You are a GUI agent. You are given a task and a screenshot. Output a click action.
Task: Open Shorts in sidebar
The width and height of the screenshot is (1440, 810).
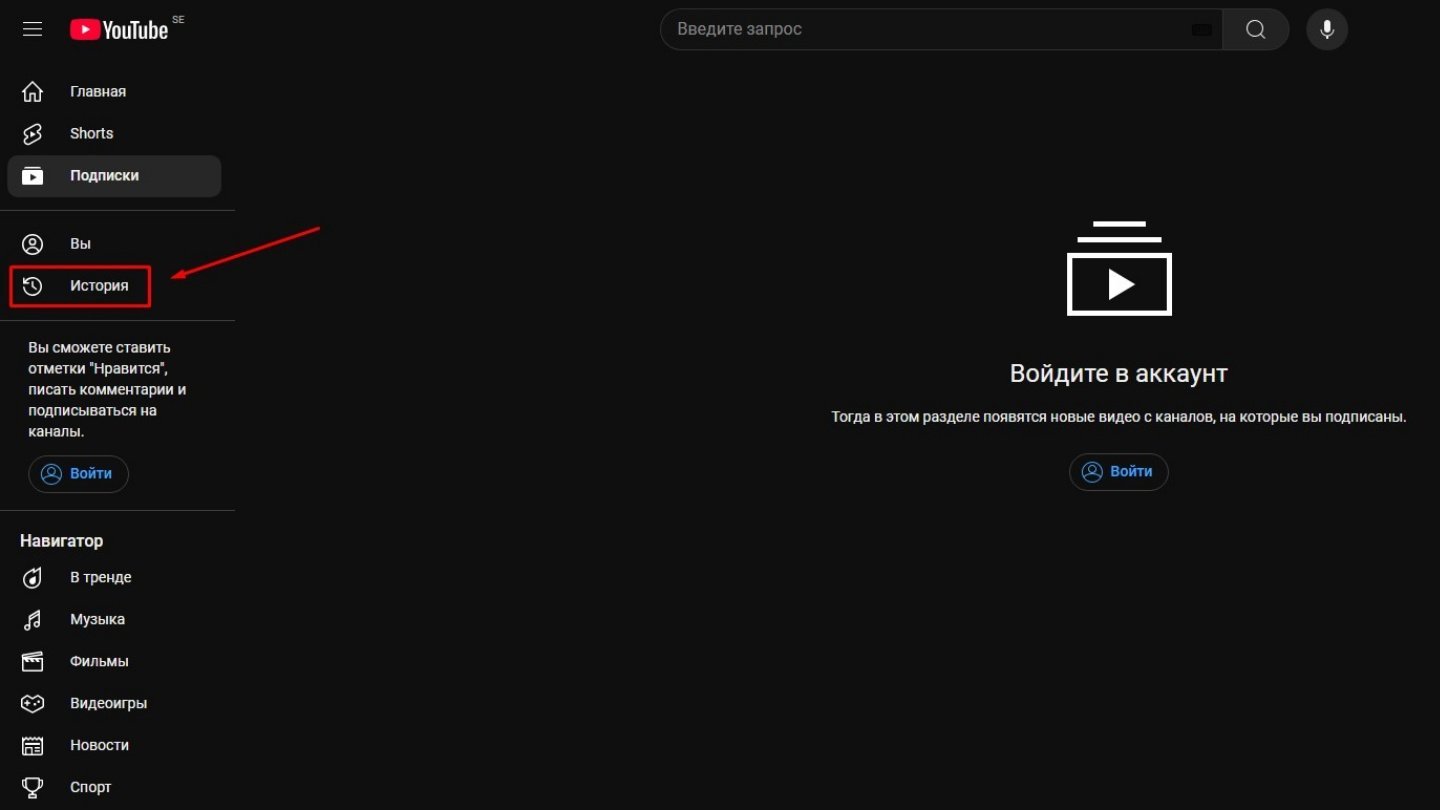(114, 134)
